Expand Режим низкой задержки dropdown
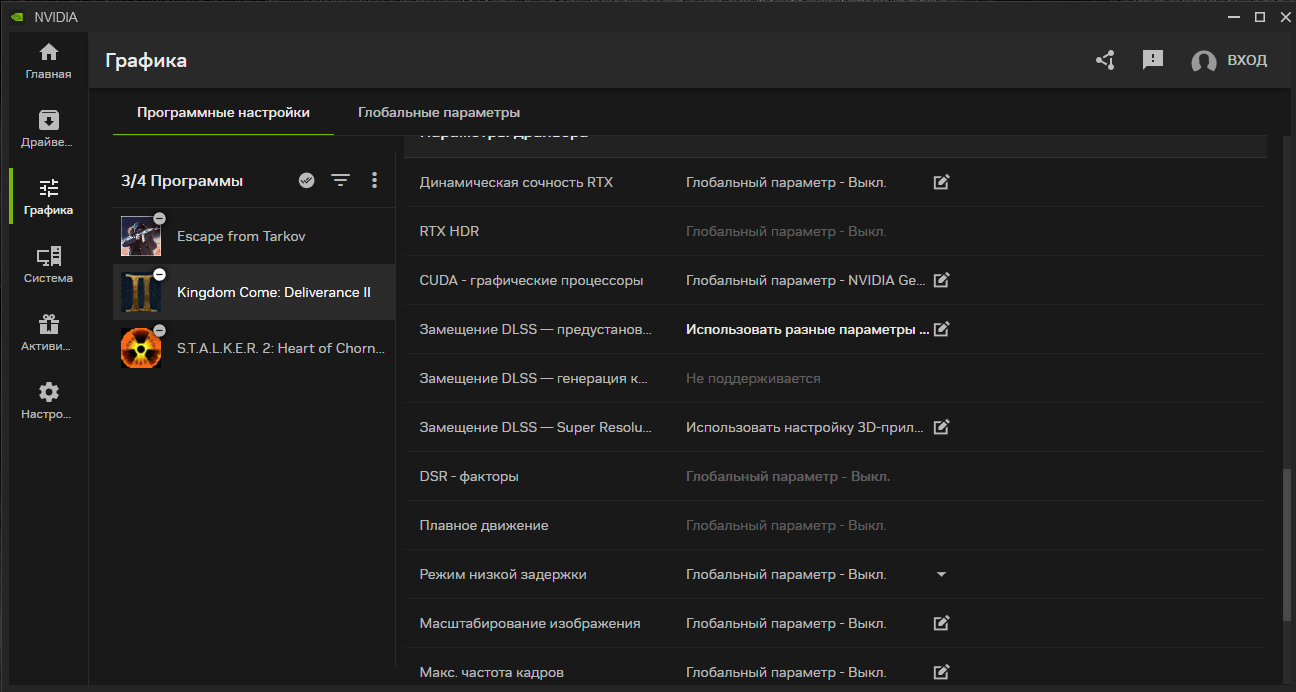Image resolution: width=1296 pixels, height=692 pixels. pyautogui.click(x=940, y=575)
